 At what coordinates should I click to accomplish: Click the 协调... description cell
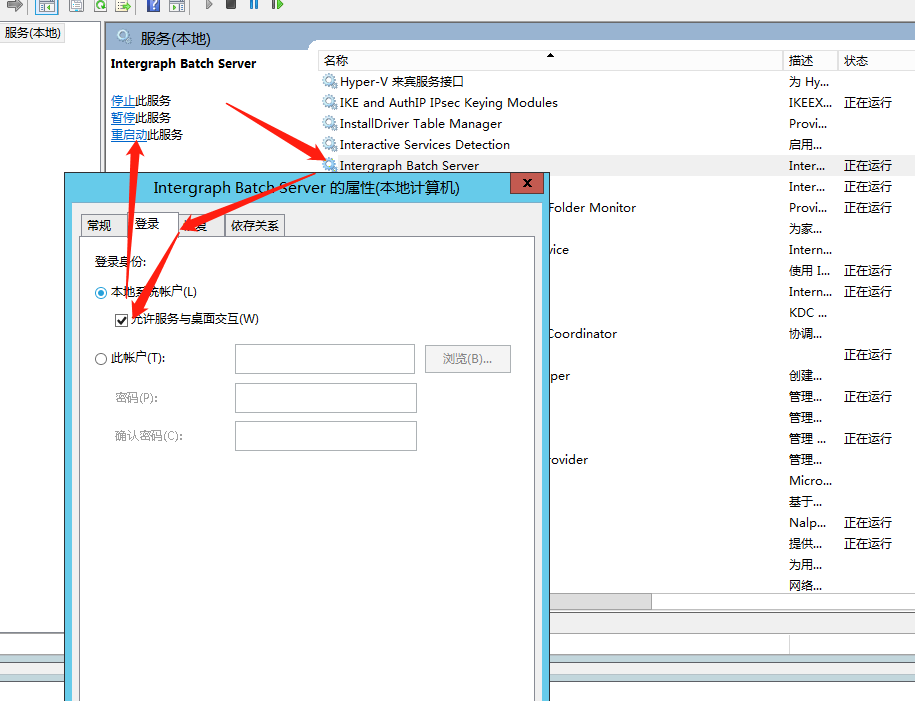tap(805, 334)
